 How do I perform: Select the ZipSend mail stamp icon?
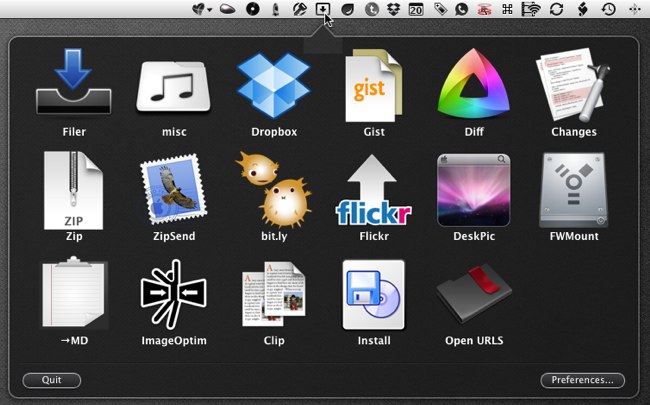173,190
